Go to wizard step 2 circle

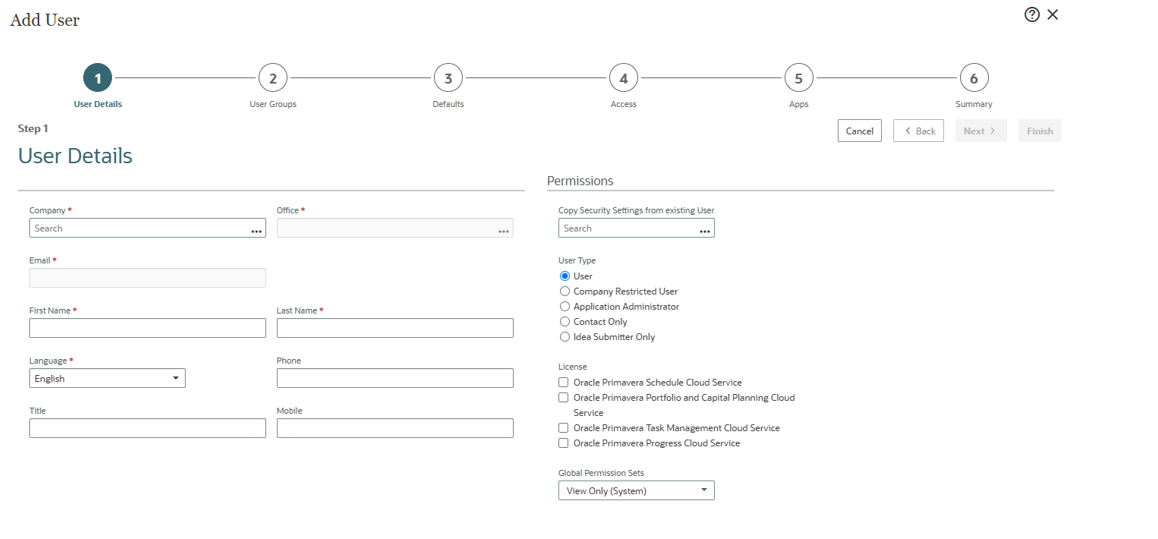tap(273, 78)
